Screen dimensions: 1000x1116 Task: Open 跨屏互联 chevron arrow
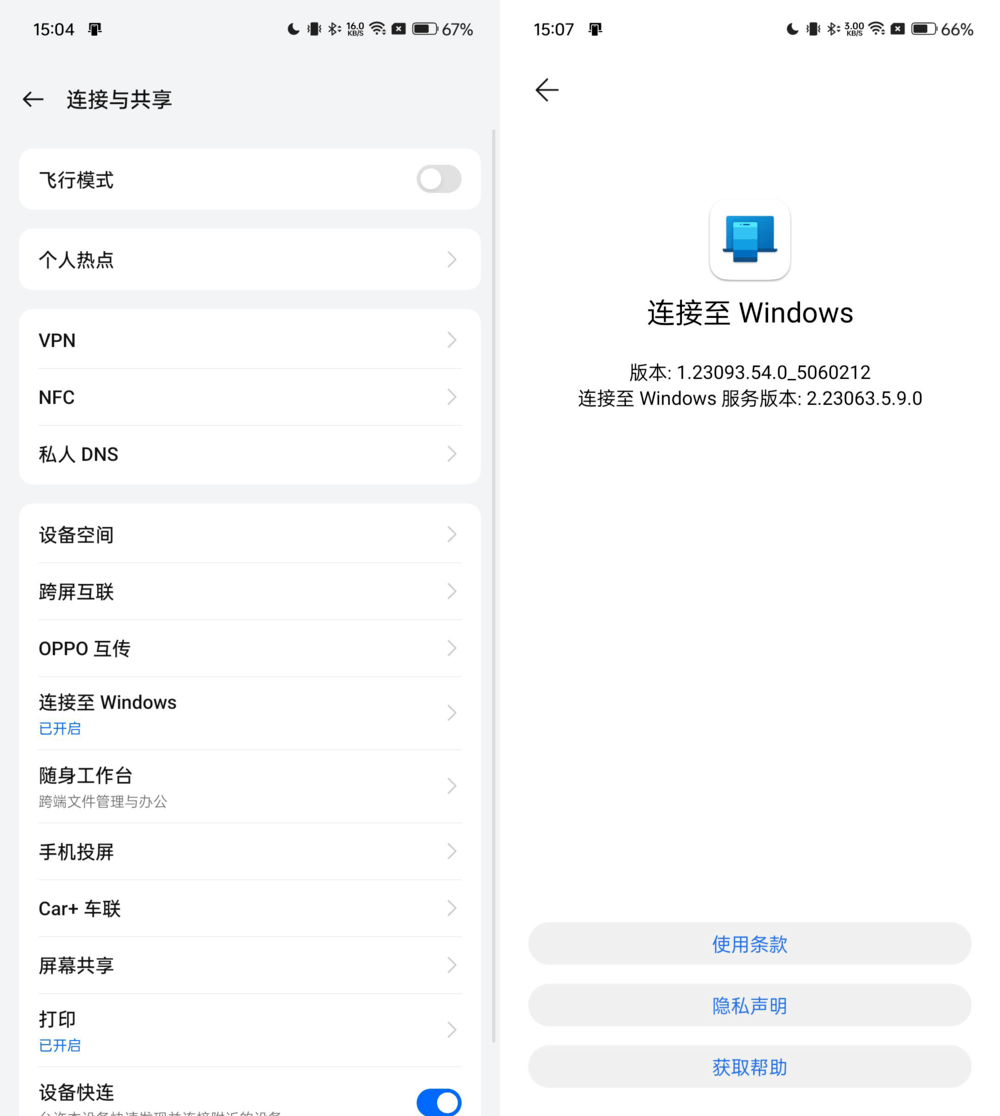point(452,591)
